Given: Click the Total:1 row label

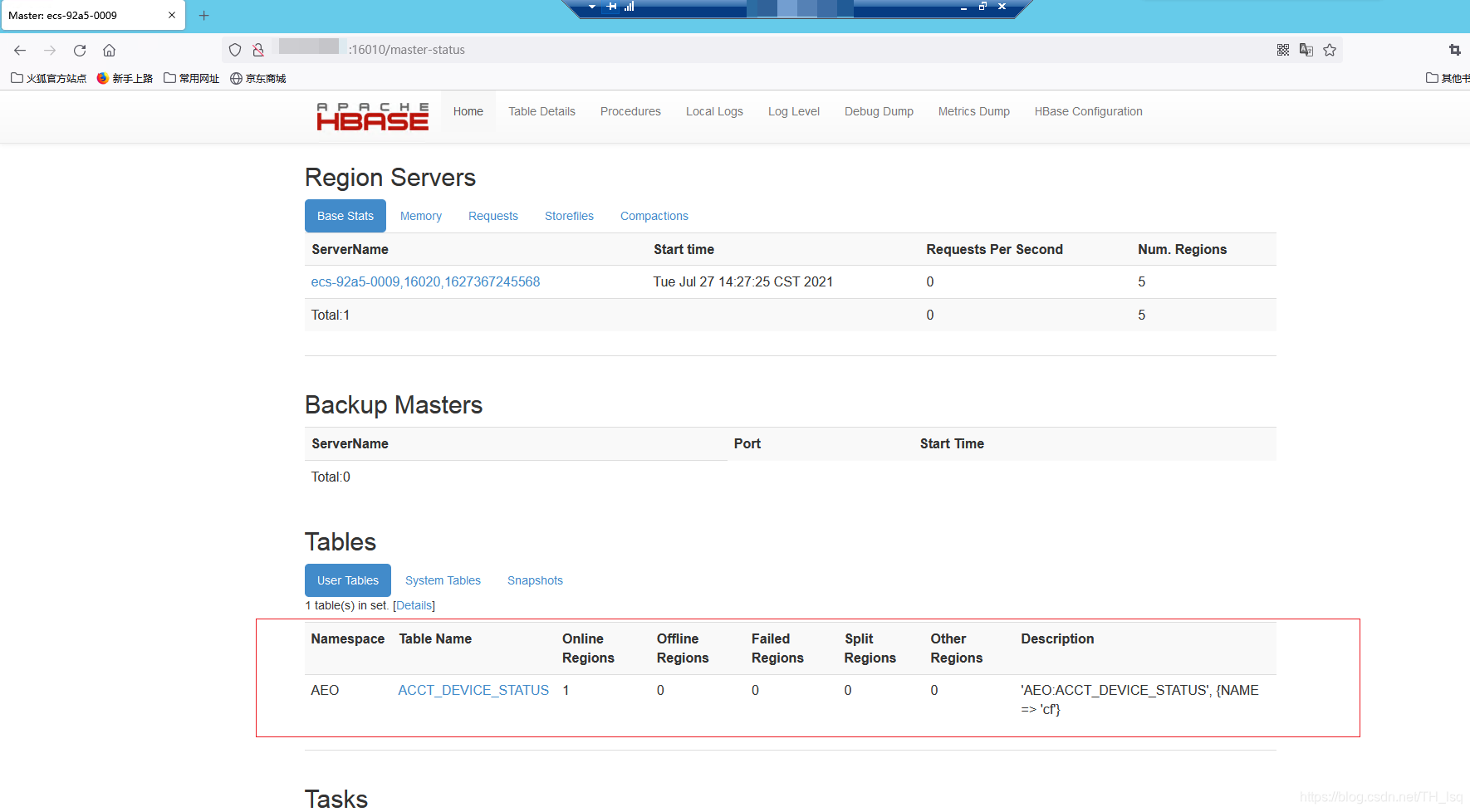Looking at the screenshot, I should coord(331,316).
